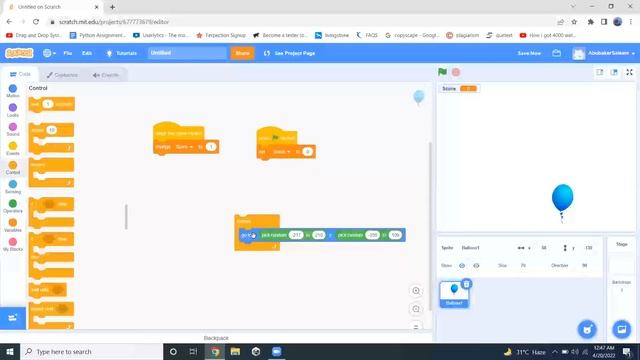This screenshot has height=360, width=640.
Task: Open Score dropdown in change block
Action: [x=184, y=147]
